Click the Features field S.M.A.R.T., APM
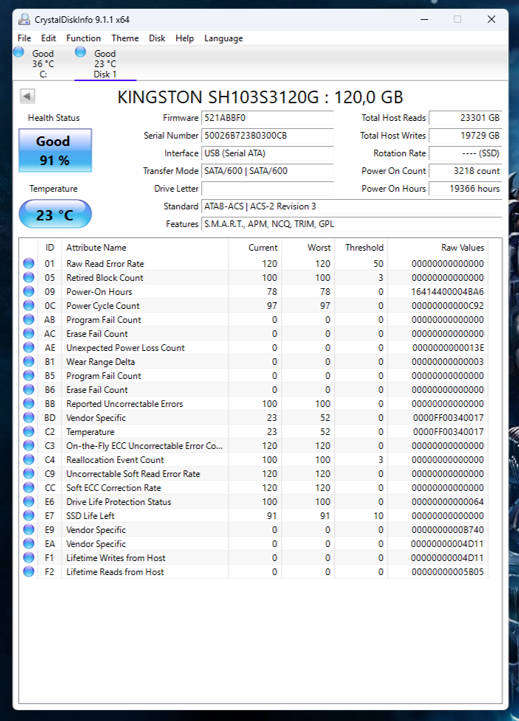Viewport: 519px width, 721px height. (x=352, y=224)
